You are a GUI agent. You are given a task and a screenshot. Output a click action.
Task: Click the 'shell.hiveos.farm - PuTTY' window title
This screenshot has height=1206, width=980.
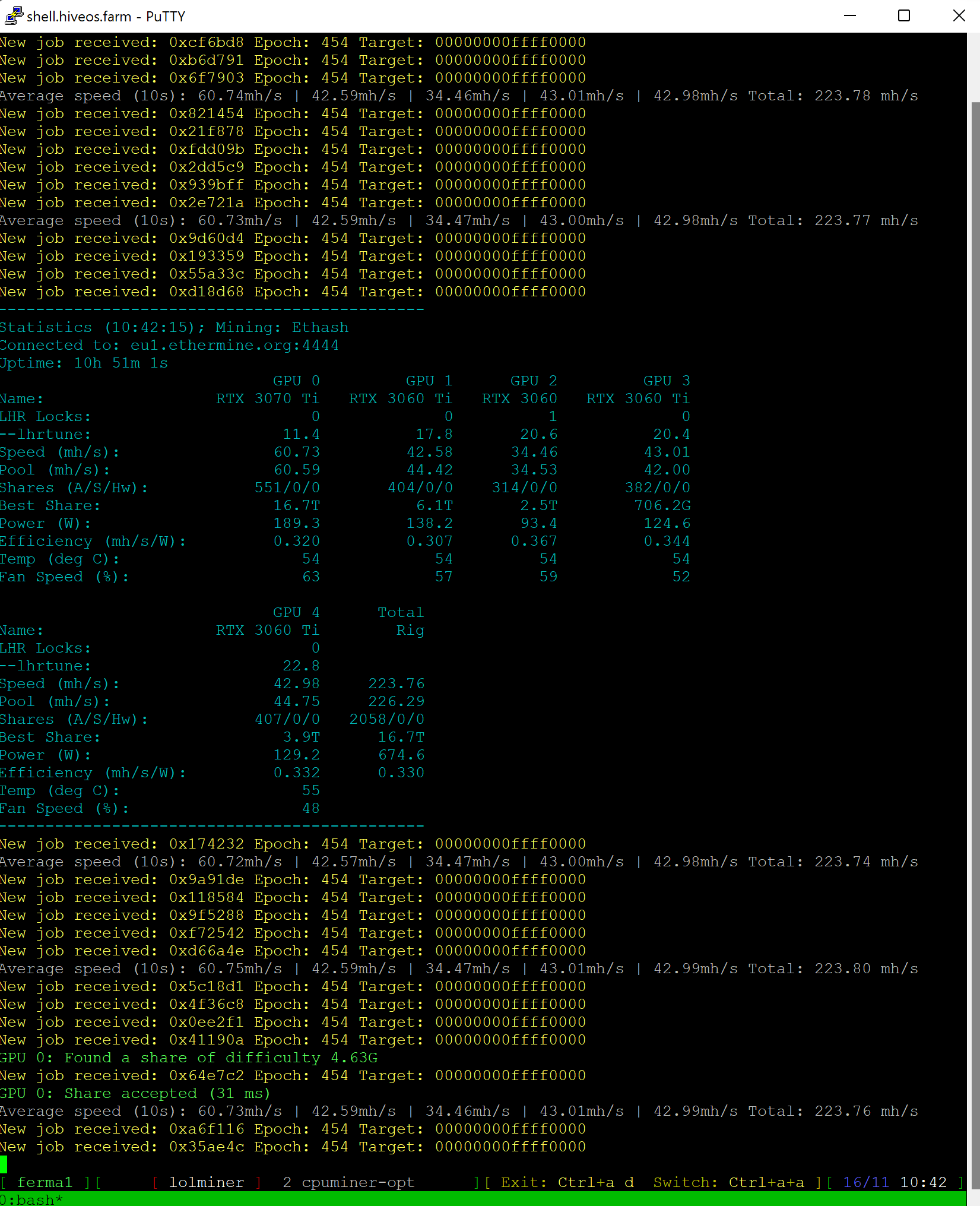(106, 17)
